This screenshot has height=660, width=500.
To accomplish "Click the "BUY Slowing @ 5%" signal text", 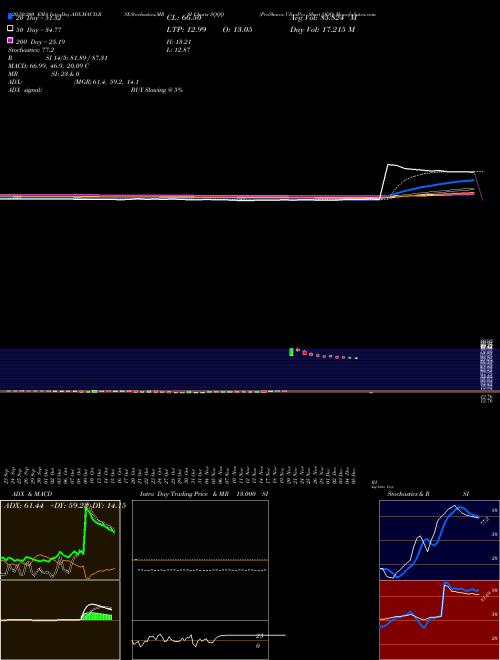I will tap(157, 90).
